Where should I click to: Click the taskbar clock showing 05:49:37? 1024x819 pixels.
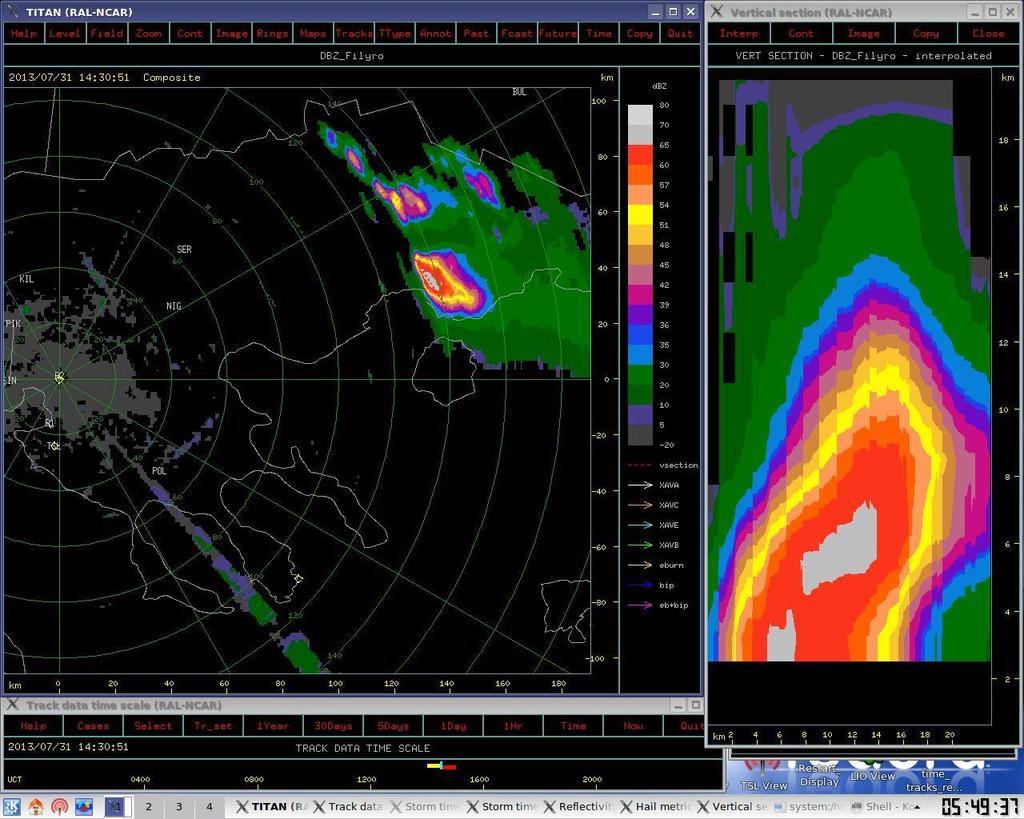(980, 807)
